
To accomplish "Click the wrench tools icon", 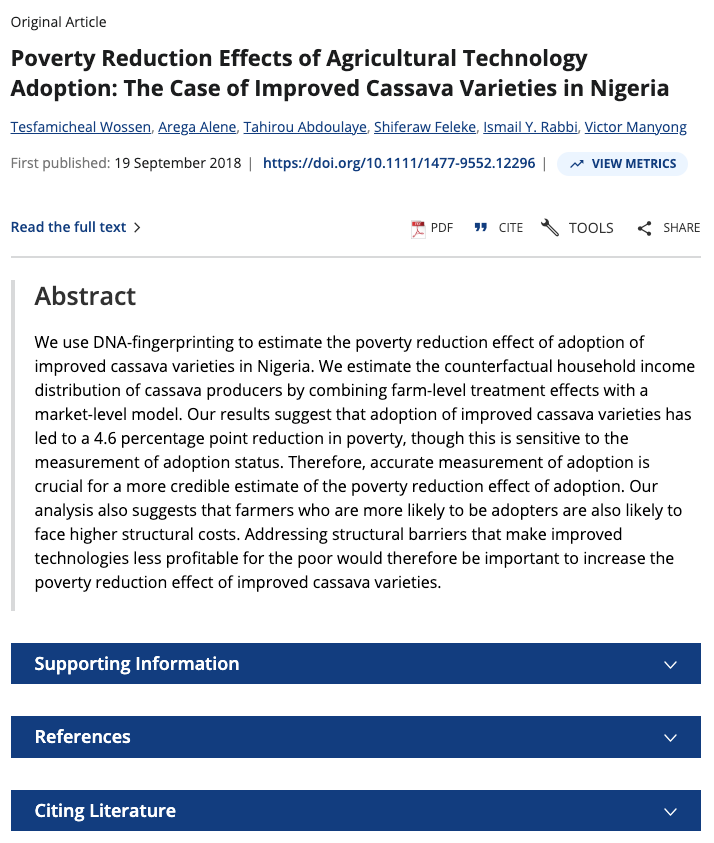I will (549, 227).
